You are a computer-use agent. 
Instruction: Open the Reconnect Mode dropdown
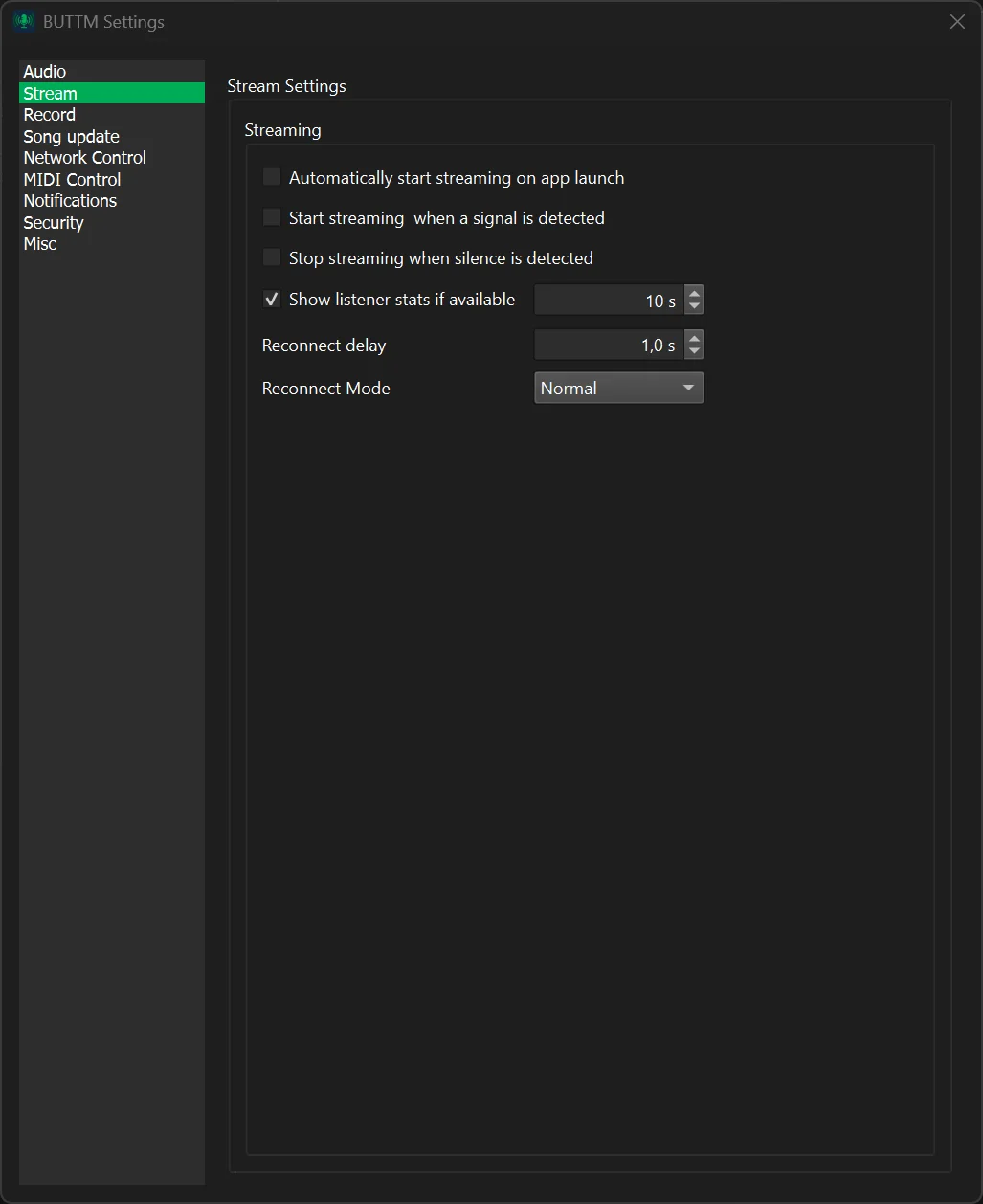[x=618, y=388]
